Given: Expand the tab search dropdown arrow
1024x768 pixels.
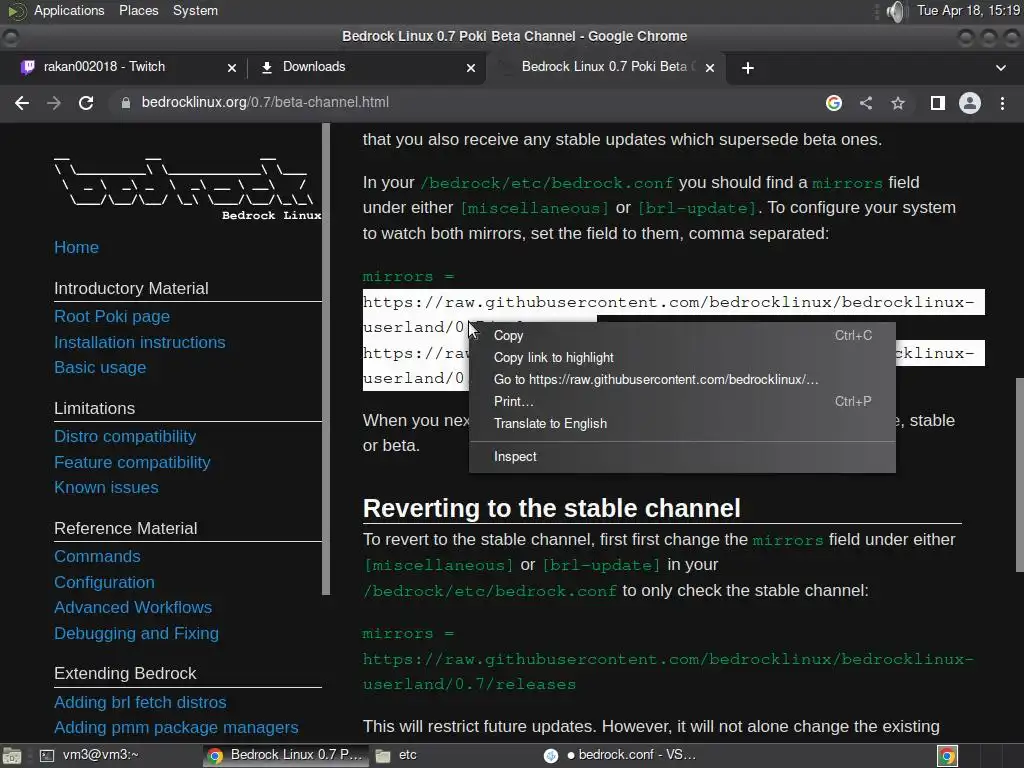Looking at the screenshot, I should 1000,68.
